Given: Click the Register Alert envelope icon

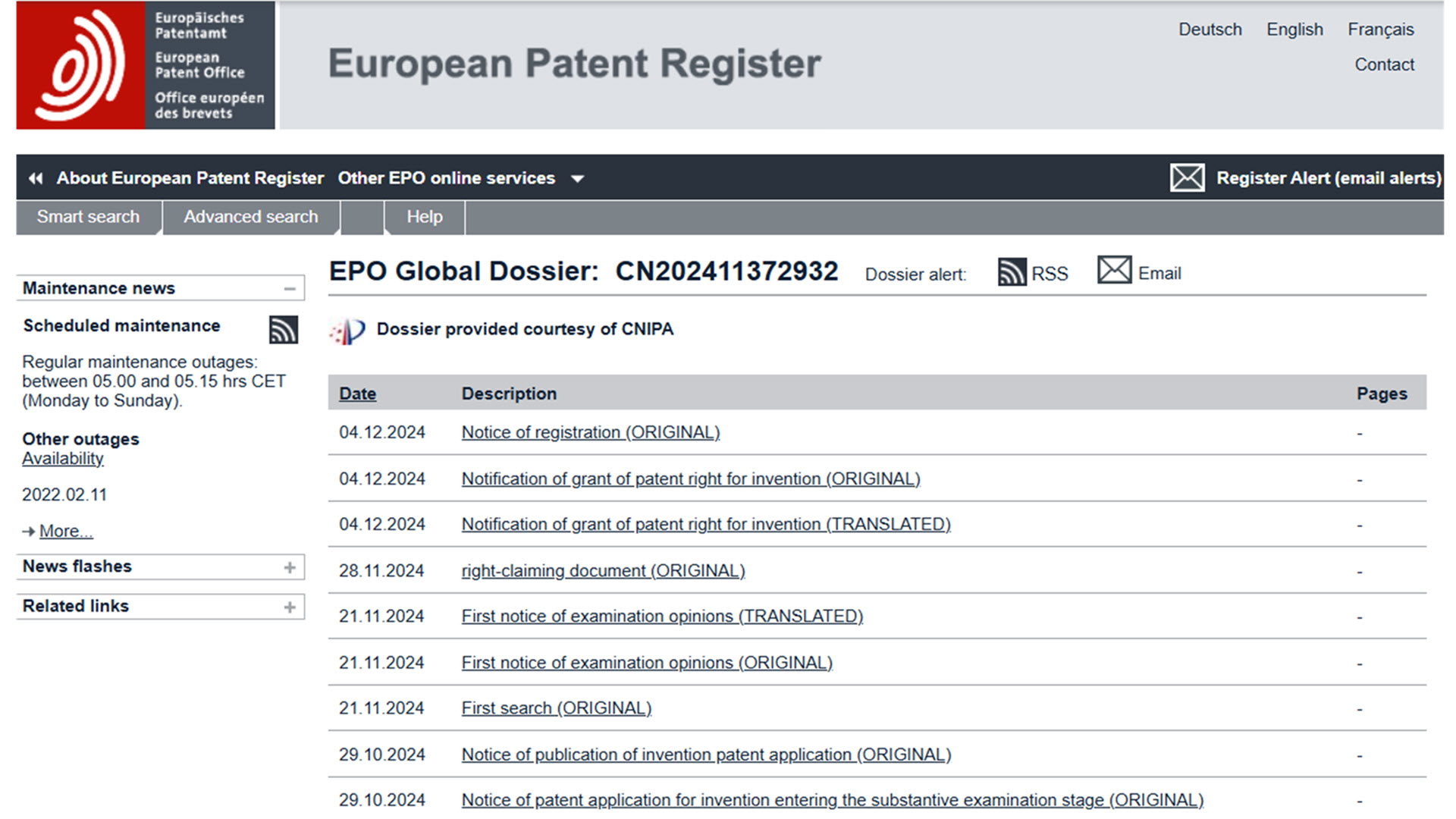Looking at the screenshot, I should click(1187, 178).
